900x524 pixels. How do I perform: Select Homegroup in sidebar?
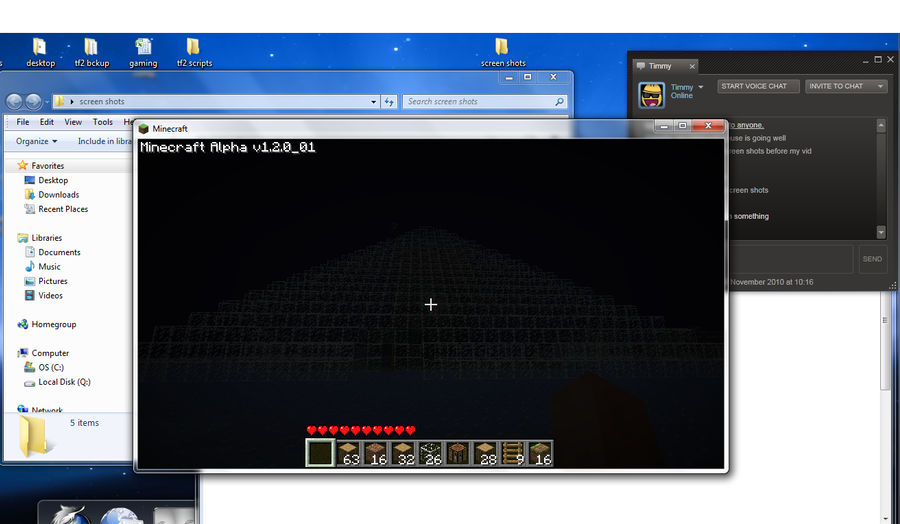(53, 324)
